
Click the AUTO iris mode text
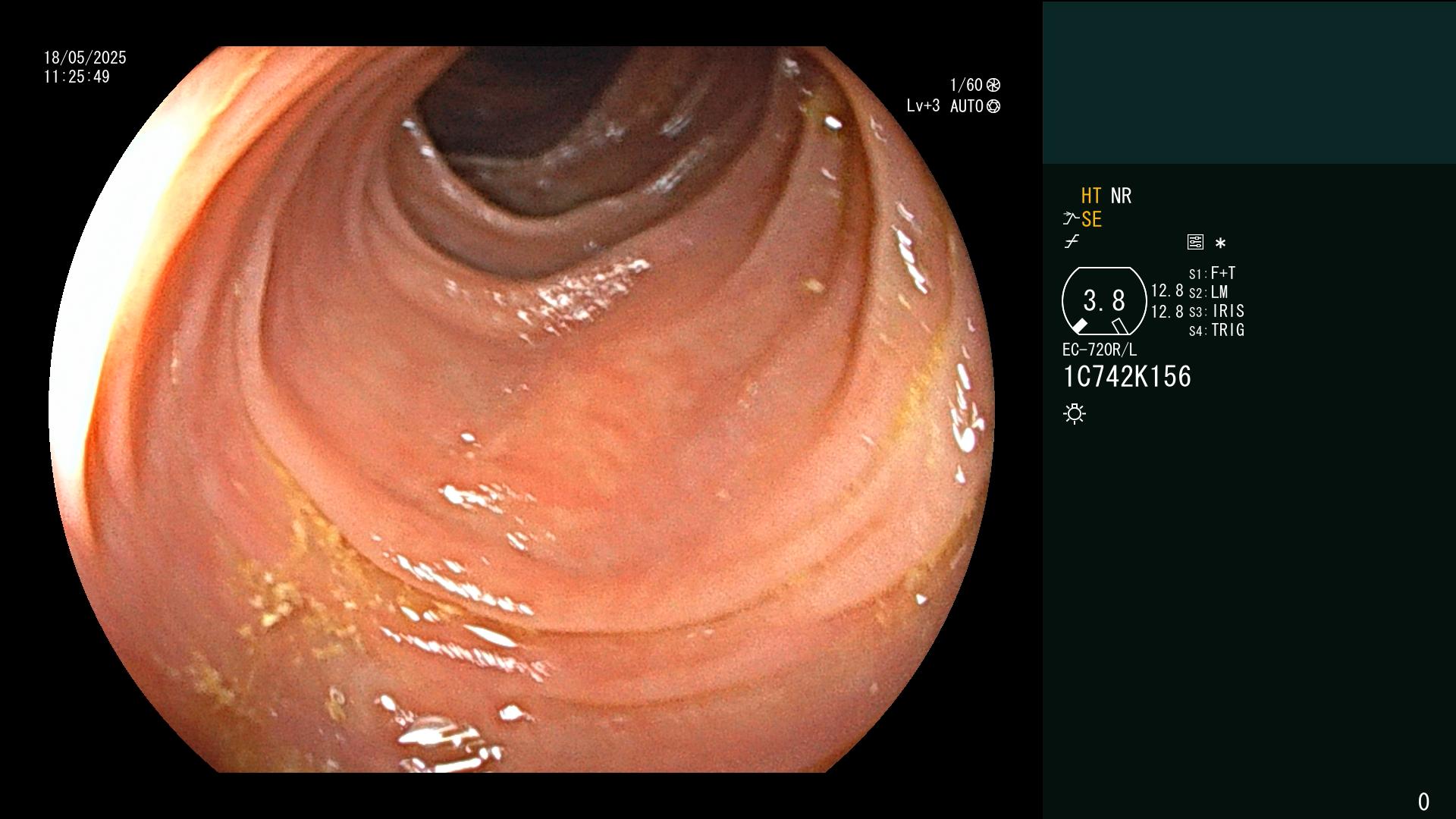pyautogui.click(x=967, y=106)
